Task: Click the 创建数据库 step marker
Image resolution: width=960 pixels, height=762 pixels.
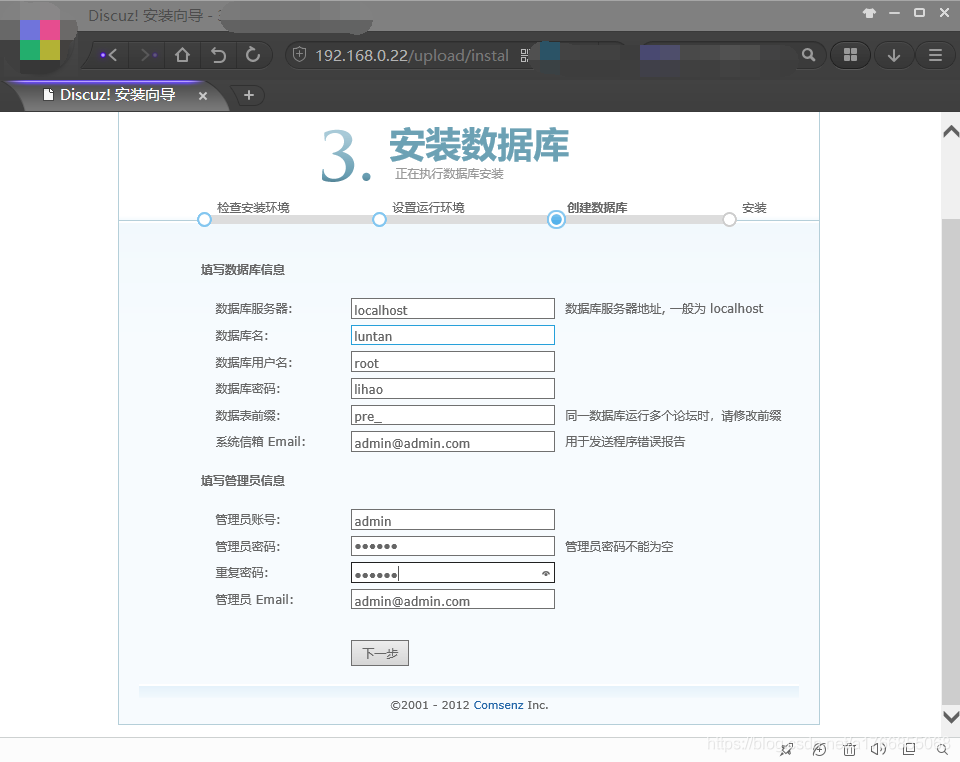Action: point(556,219)
